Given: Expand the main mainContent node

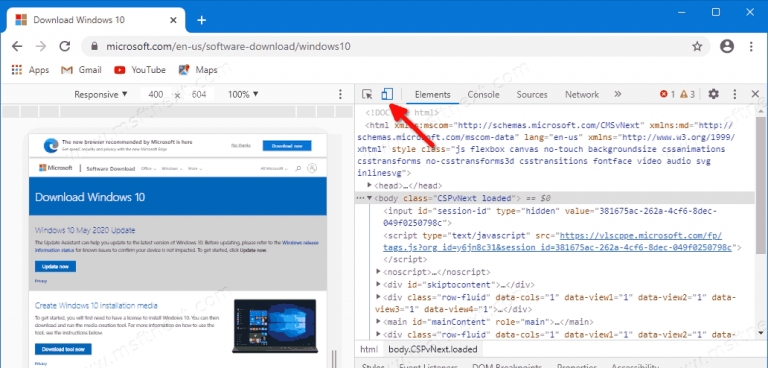Looking at the screenshot, I should pyautogui.click(x=379, y=321).
